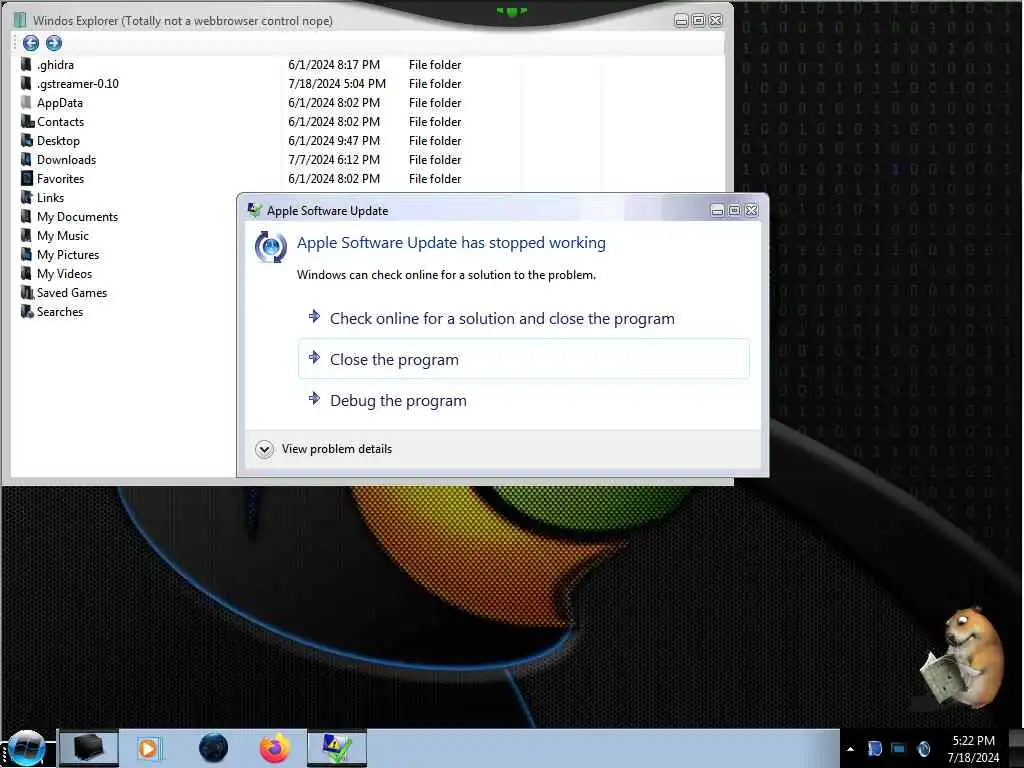Image resolution: width=1024 pixels, height=768 pixels.
Task: Select the Saved Games folder icon
Action: click(27, 292)
